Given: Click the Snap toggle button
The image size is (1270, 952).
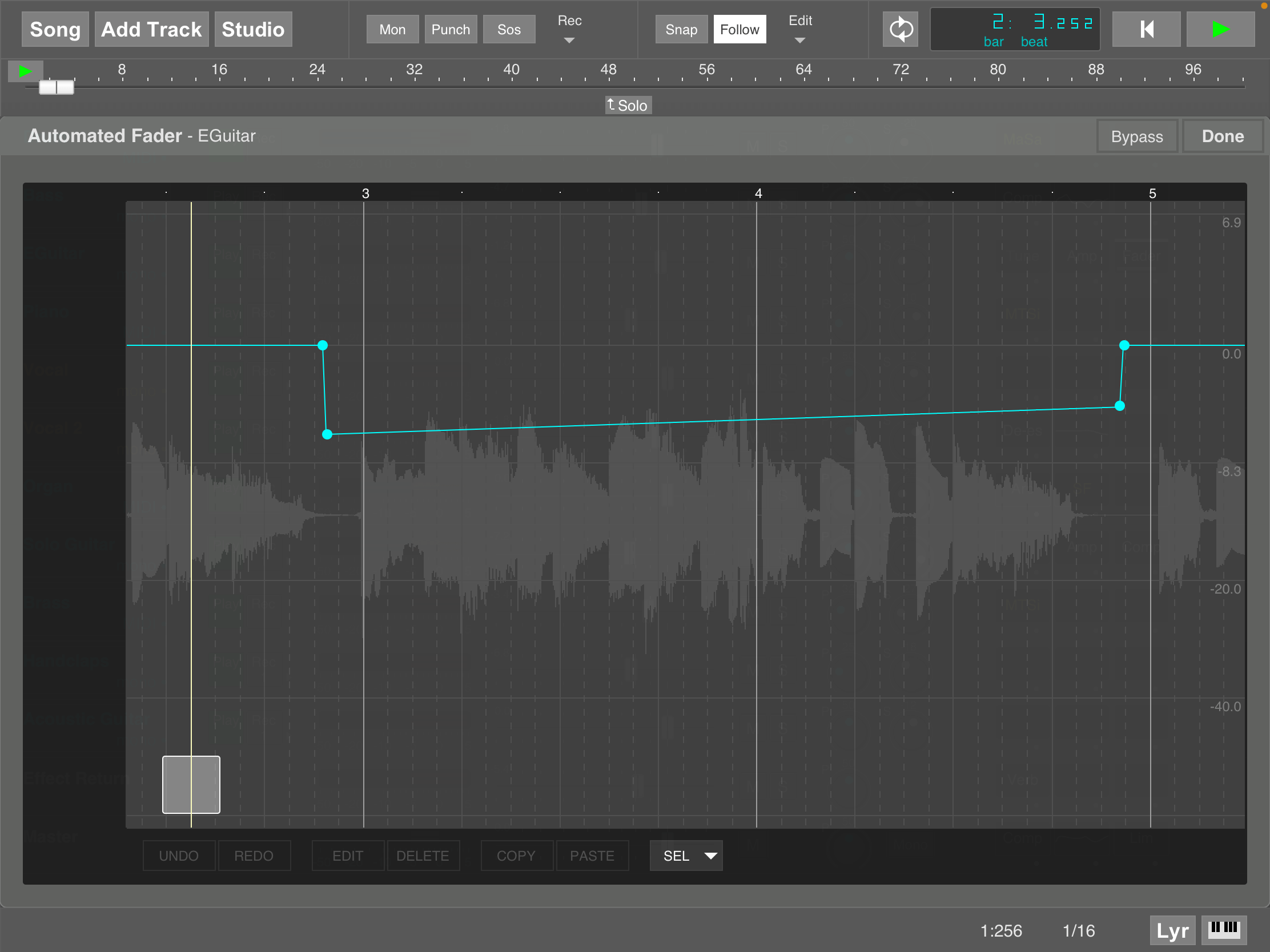Looking at the screenshot, I should (x=682, y=29).
